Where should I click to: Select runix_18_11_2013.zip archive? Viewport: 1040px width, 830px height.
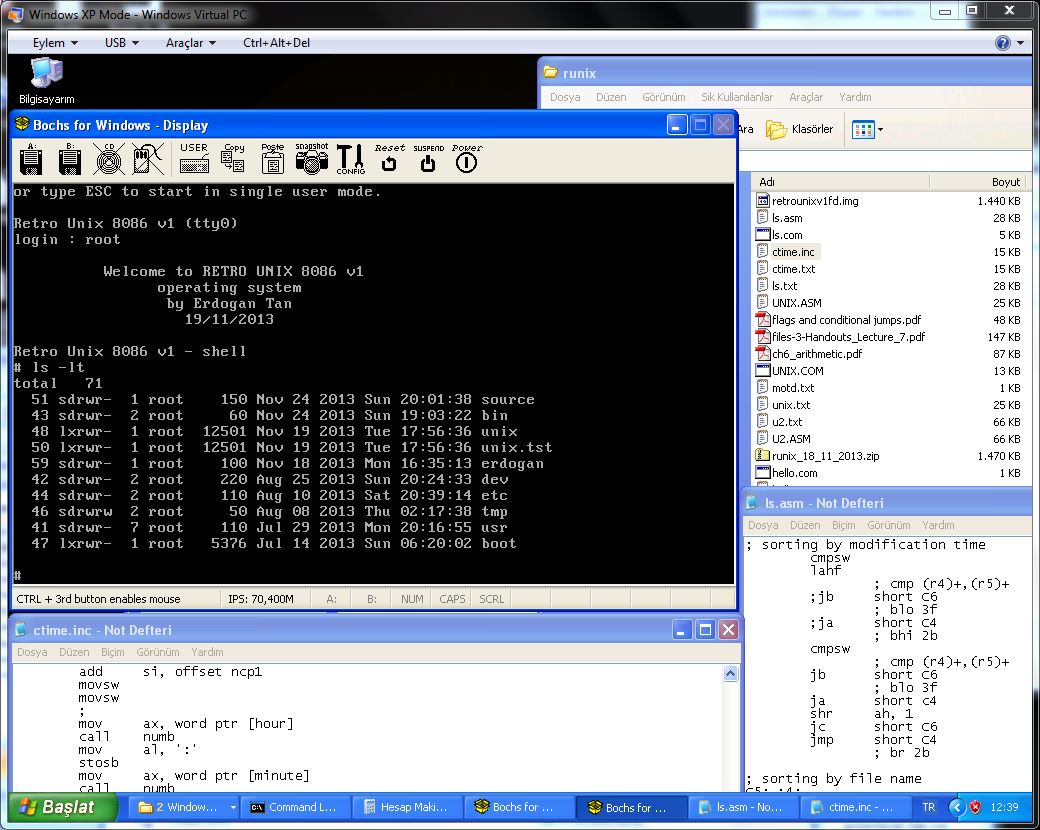pos(818,456)
